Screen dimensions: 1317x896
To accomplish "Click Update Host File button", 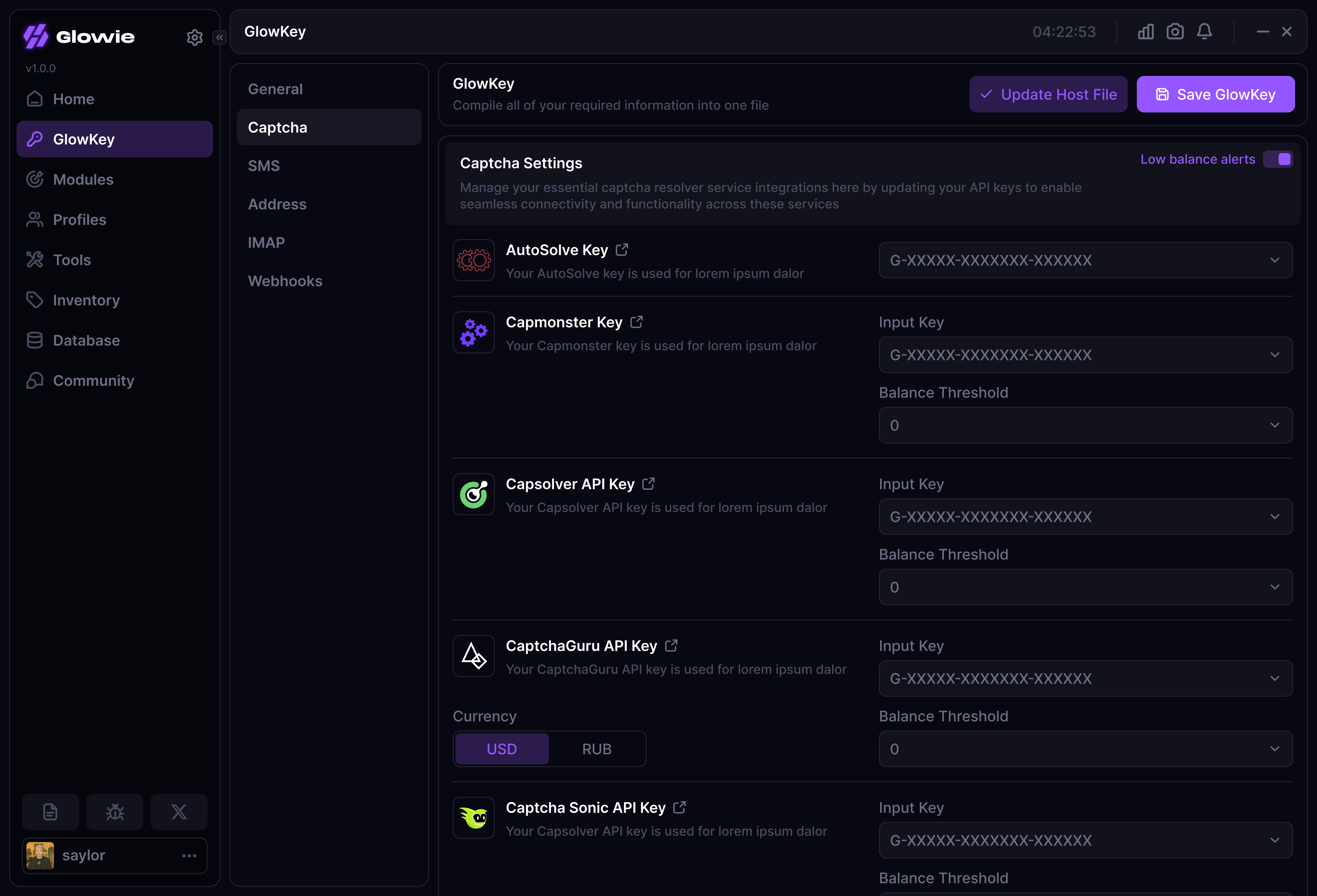I will pyautogui.click(x=1048, y=95).
